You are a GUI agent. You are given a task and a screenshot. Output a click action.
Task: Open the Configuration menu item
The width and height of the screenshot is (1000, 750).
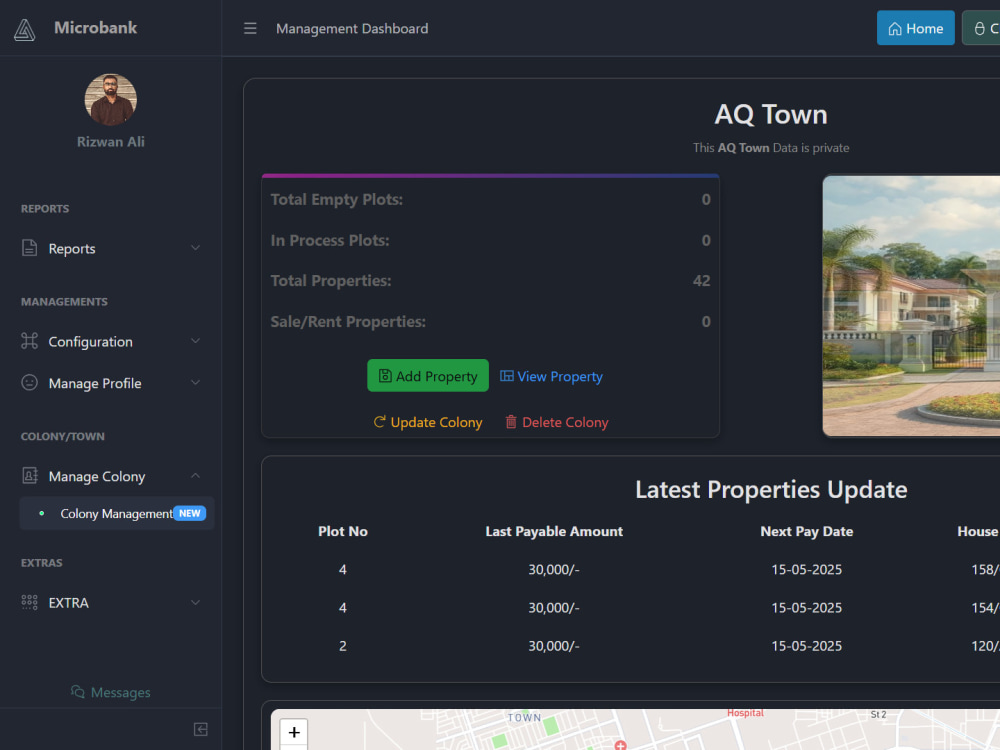point(111,341)
